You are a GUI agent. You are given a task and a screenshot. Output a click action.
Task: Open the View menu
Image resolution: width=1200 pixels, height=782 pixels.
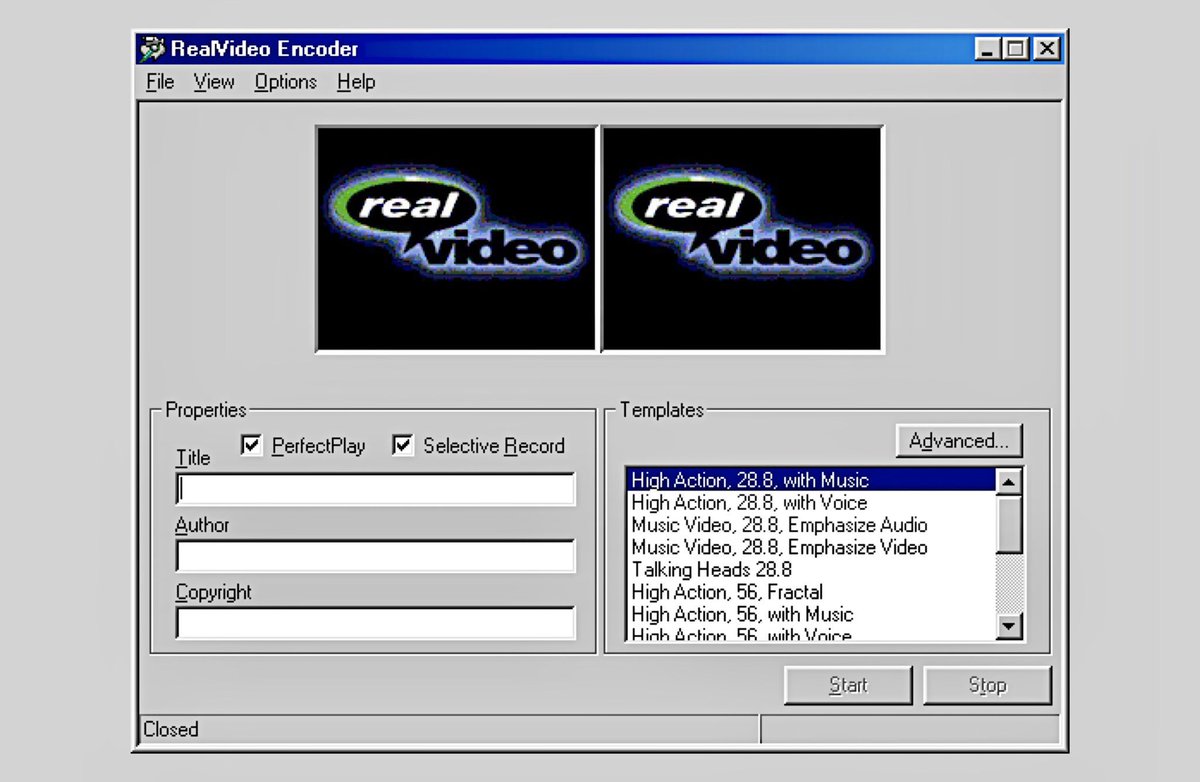[x=214, y=82]
